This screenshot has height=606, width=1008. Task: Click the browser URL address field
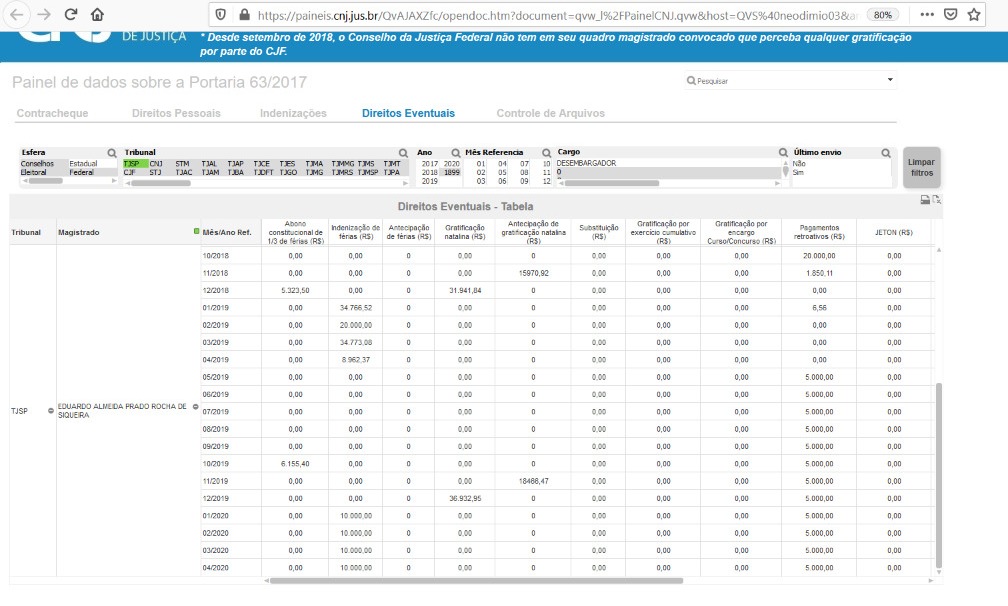(x=550, y=15)
